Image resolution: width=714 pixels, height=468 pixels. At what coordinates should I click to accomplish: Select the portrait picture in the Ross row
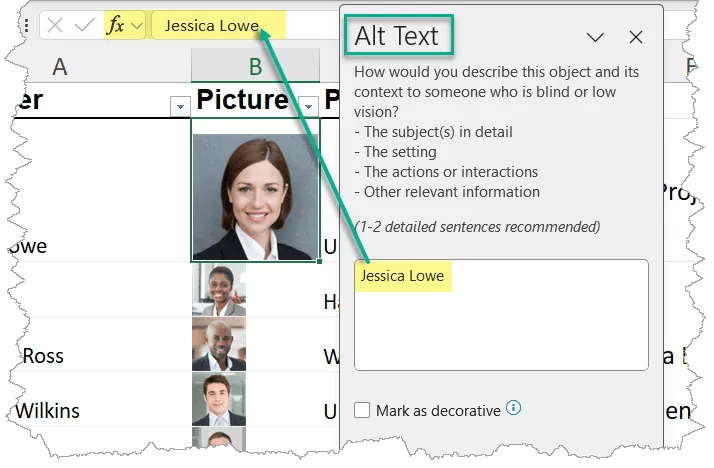tap(218, 345)
